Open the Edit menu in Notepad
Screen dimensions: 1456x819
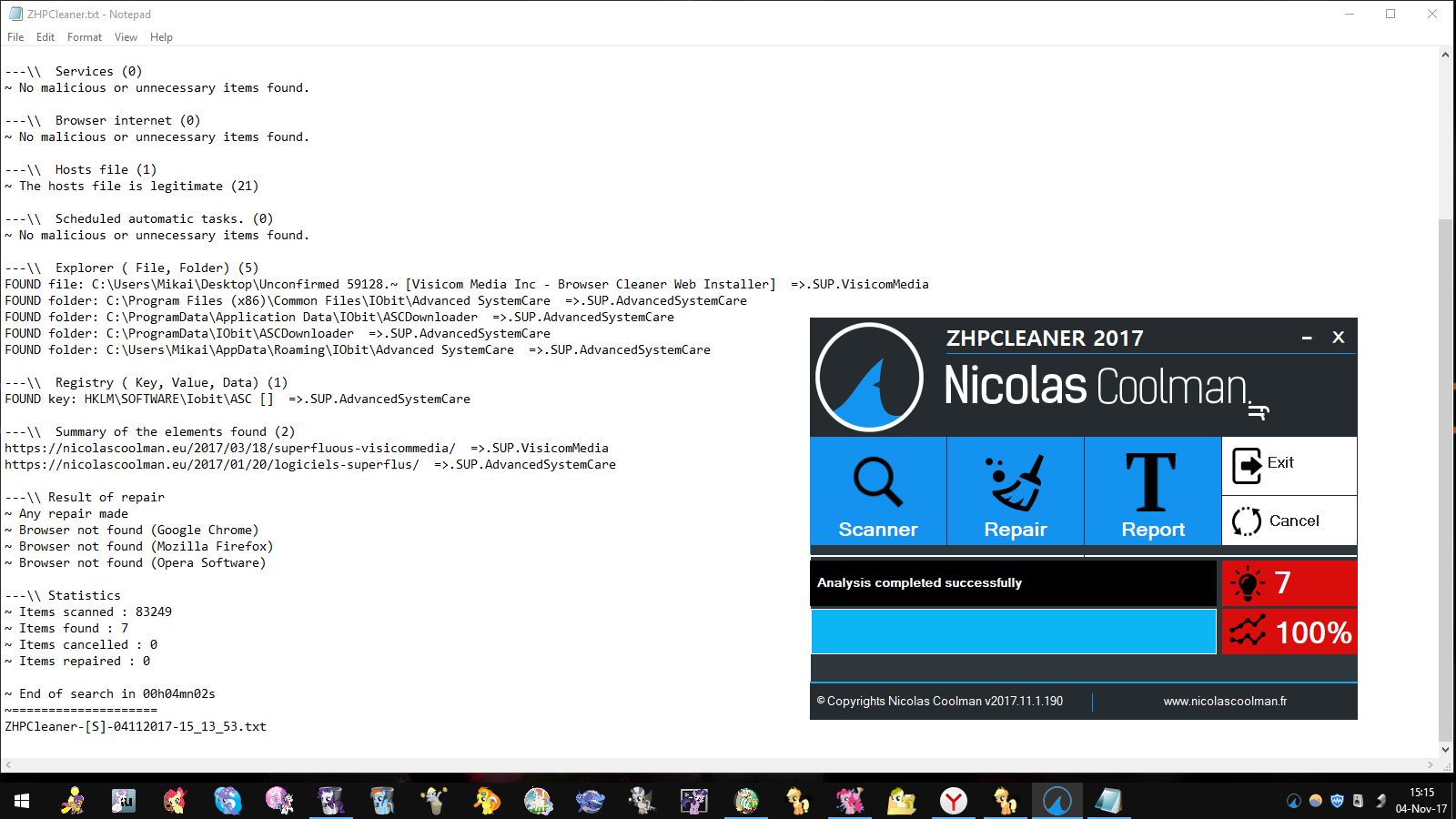tap(45, 37)
